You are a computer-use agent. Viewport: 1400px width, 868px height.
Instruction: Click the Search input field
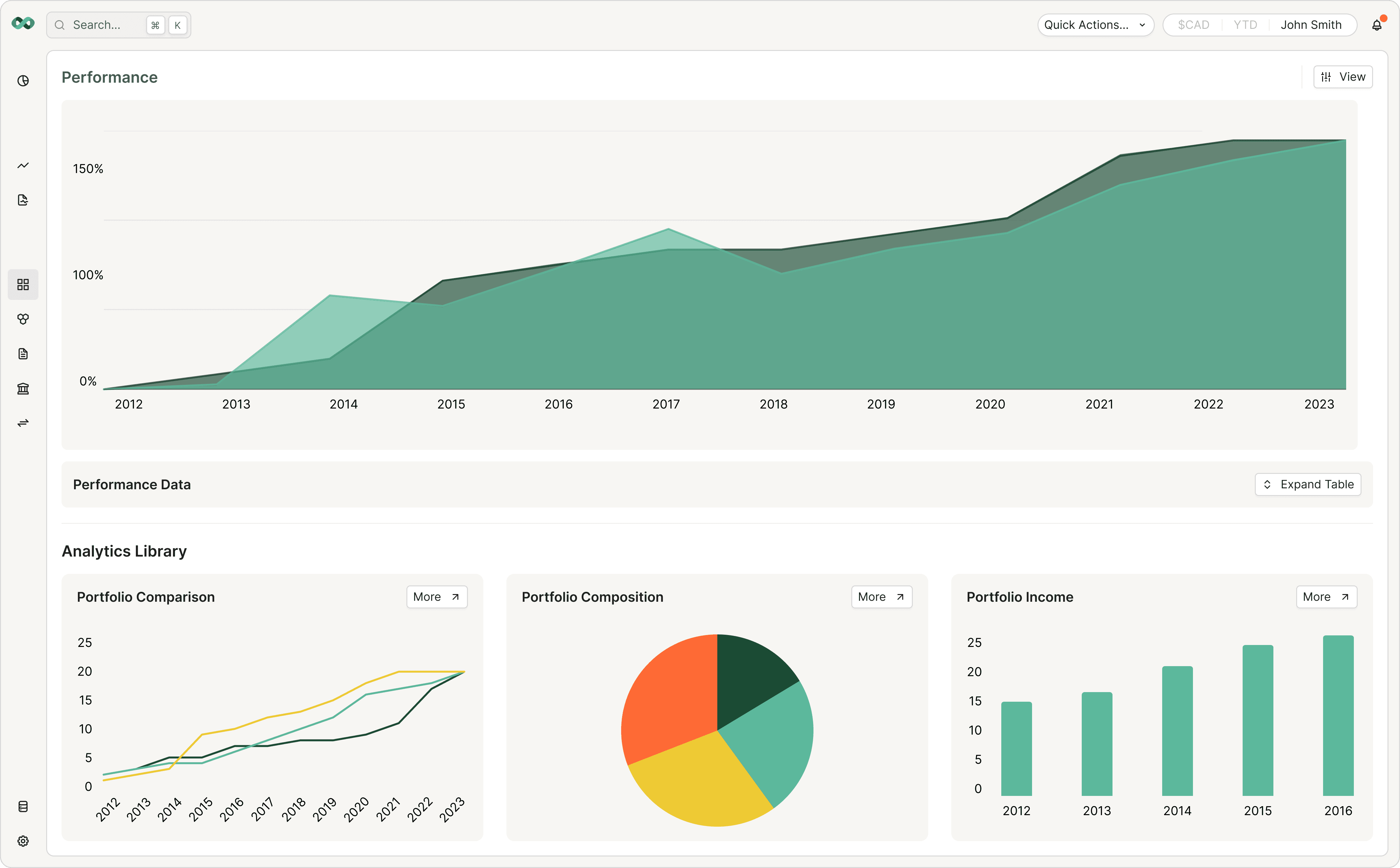pos(103,25)
